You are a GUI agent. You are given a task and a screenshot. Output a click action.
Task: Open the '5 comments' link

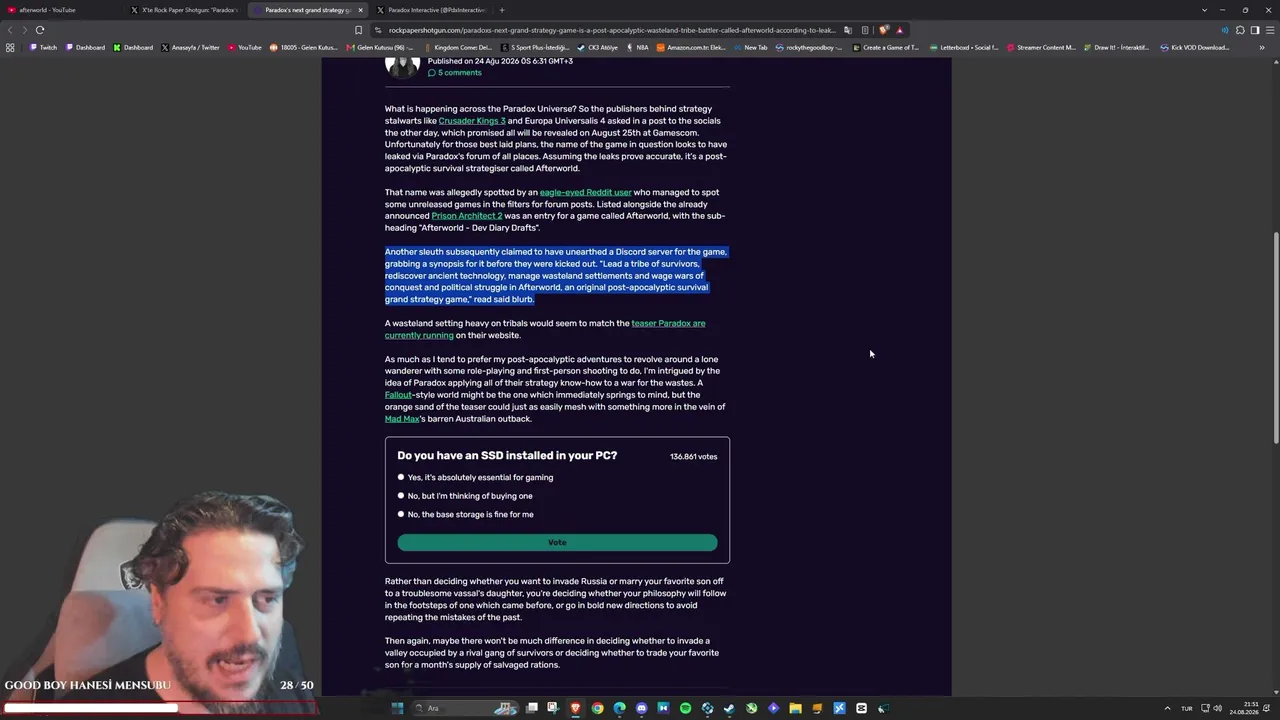pyautogui.click(x=455, y=73)
